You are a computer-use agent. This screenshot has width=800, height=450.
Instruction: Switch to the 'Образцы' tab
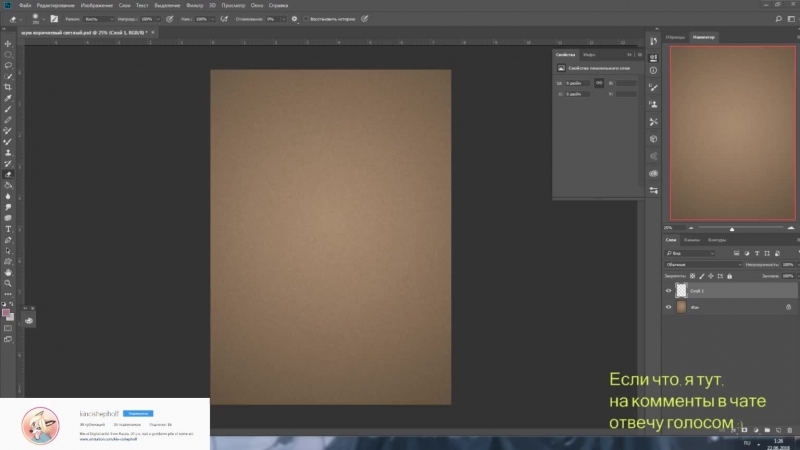pos(675,37)
